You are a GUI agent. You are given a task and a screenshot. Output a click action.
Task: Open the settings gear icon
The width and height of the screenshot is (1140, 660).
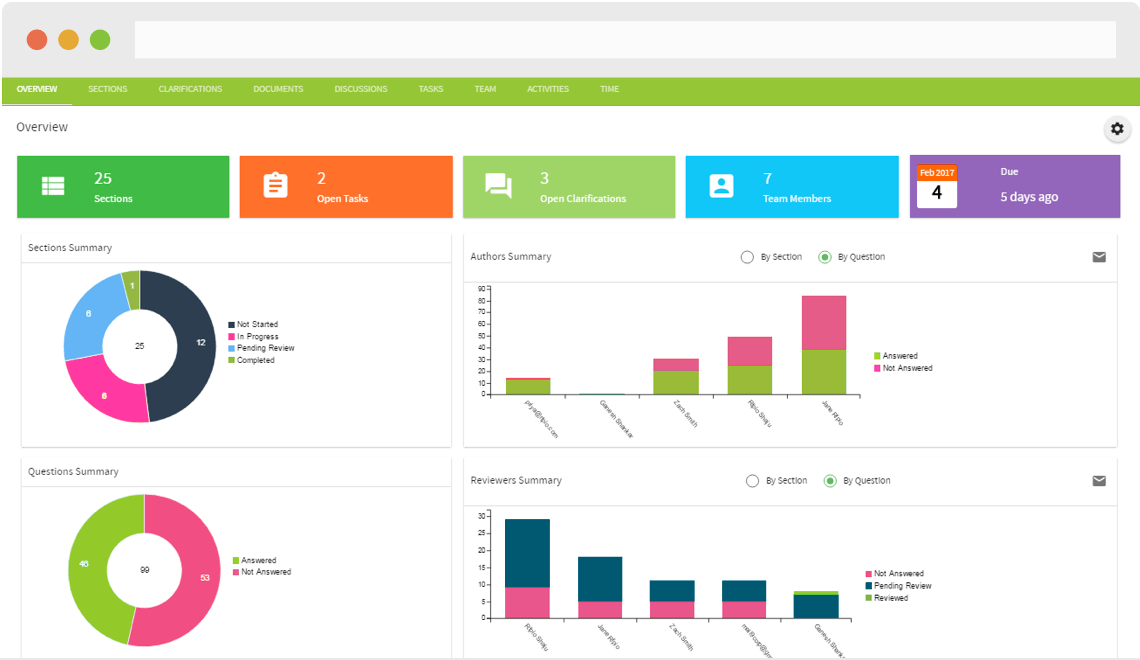pos(1117,129)
